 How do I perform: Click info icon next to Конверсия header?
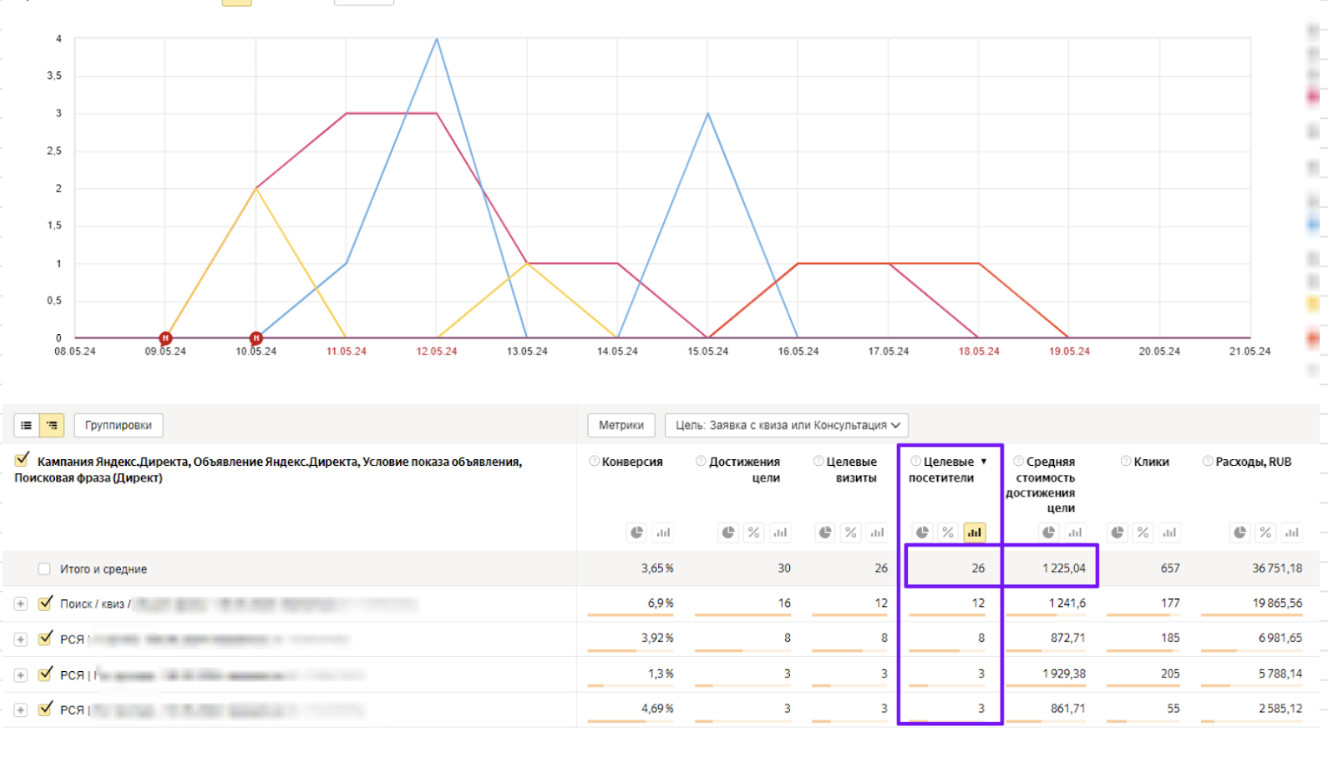coord(595,462)
